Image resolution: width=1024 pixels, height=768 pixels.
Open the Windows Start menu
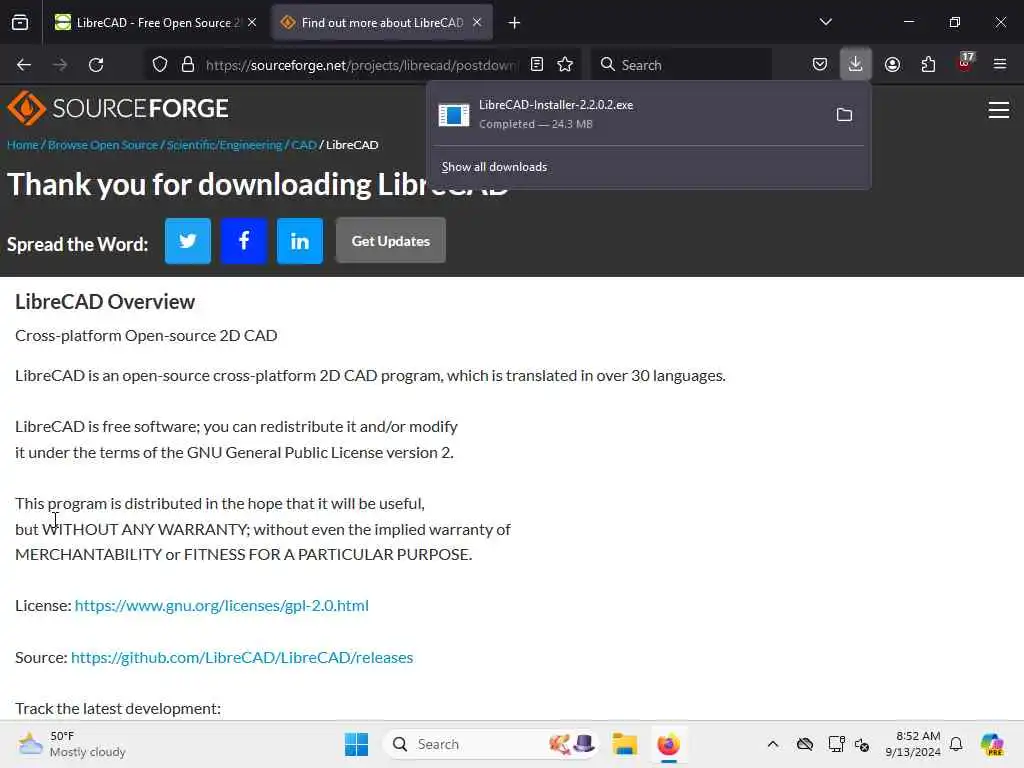coord(357,744)
